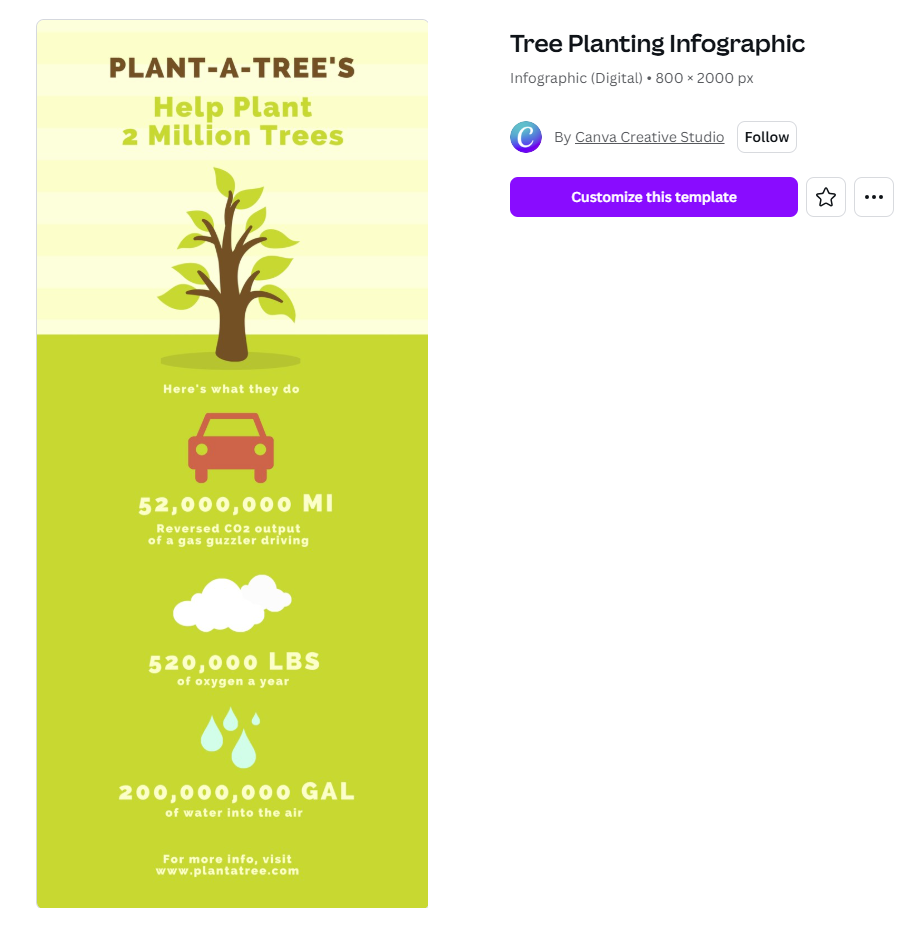The width and height of the screenshot is (903, 928).
Task: Select the white cloud icon
Action: point(231,603)
